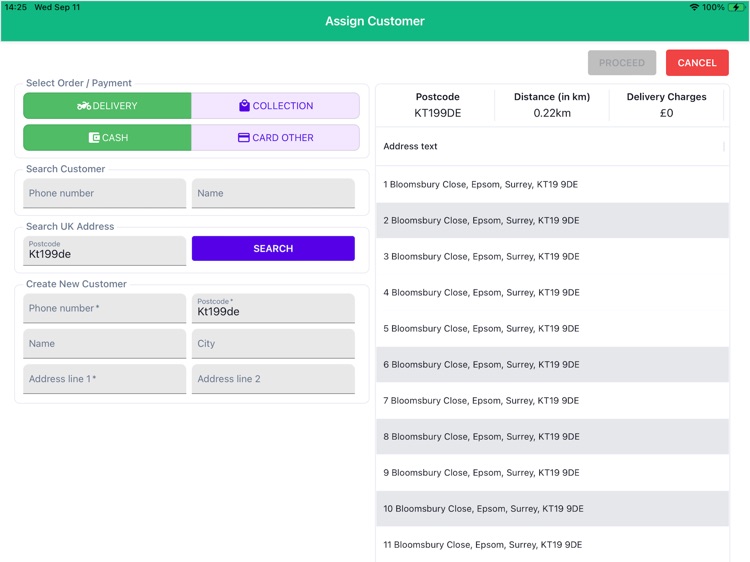Tap the Wi-Fi status icon
750x562 pixels.
(694, 7)
